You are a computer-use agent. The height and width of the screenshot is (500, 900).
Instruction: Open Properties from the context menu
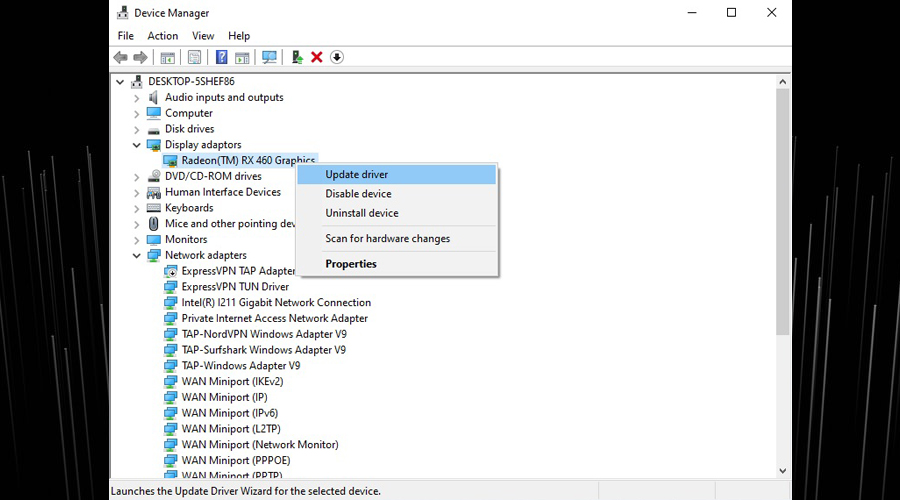coord(397,264)
